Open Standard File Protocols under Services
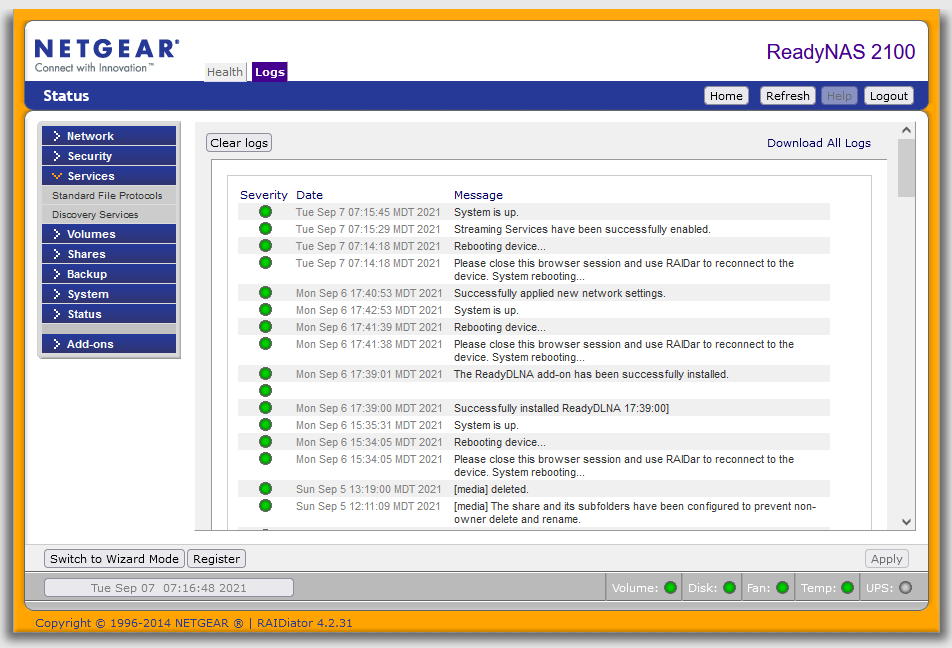 click(x=107, y=196)
